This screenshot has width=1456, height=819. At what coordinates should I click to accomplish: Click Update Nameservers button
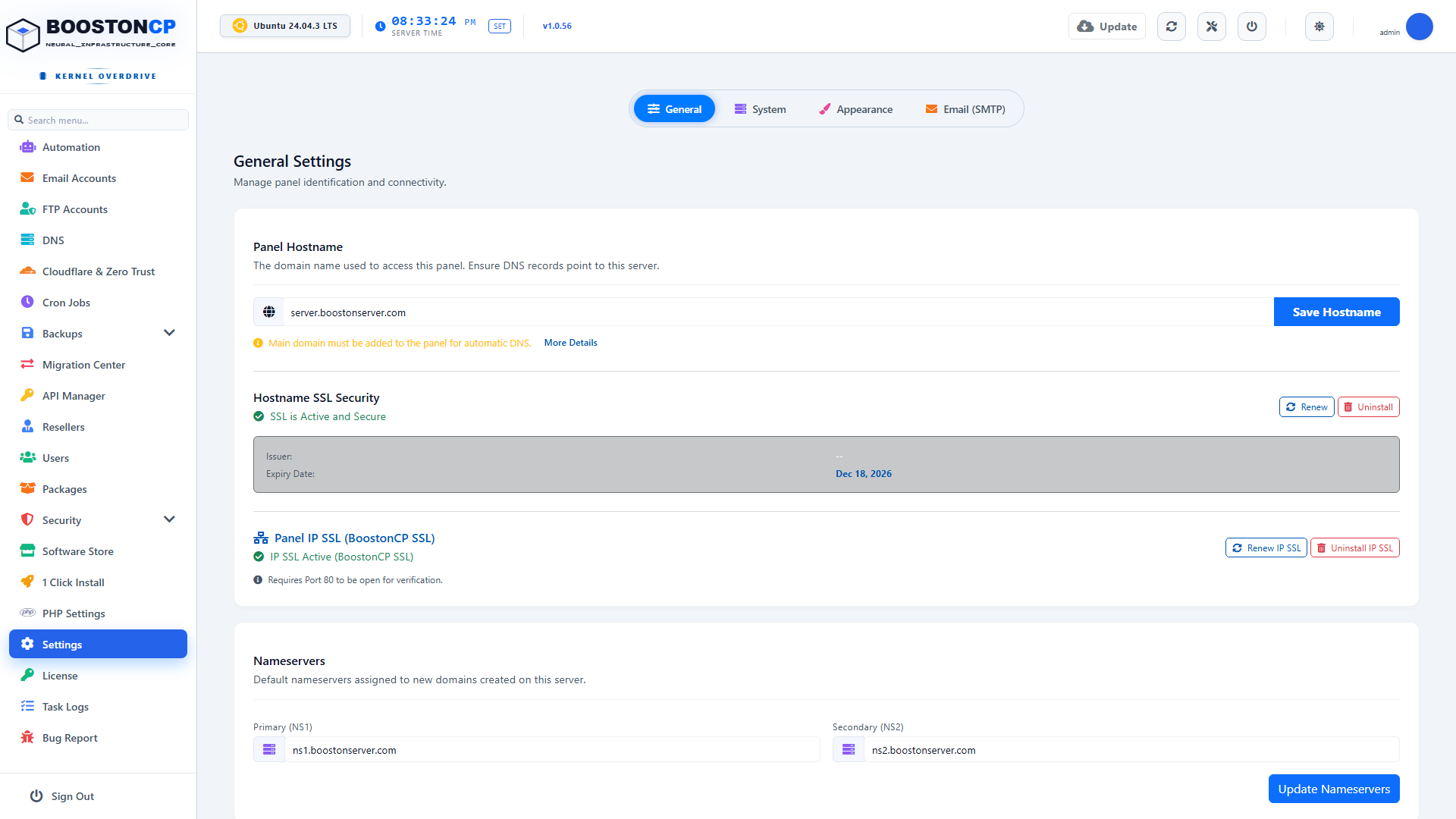1334,789
